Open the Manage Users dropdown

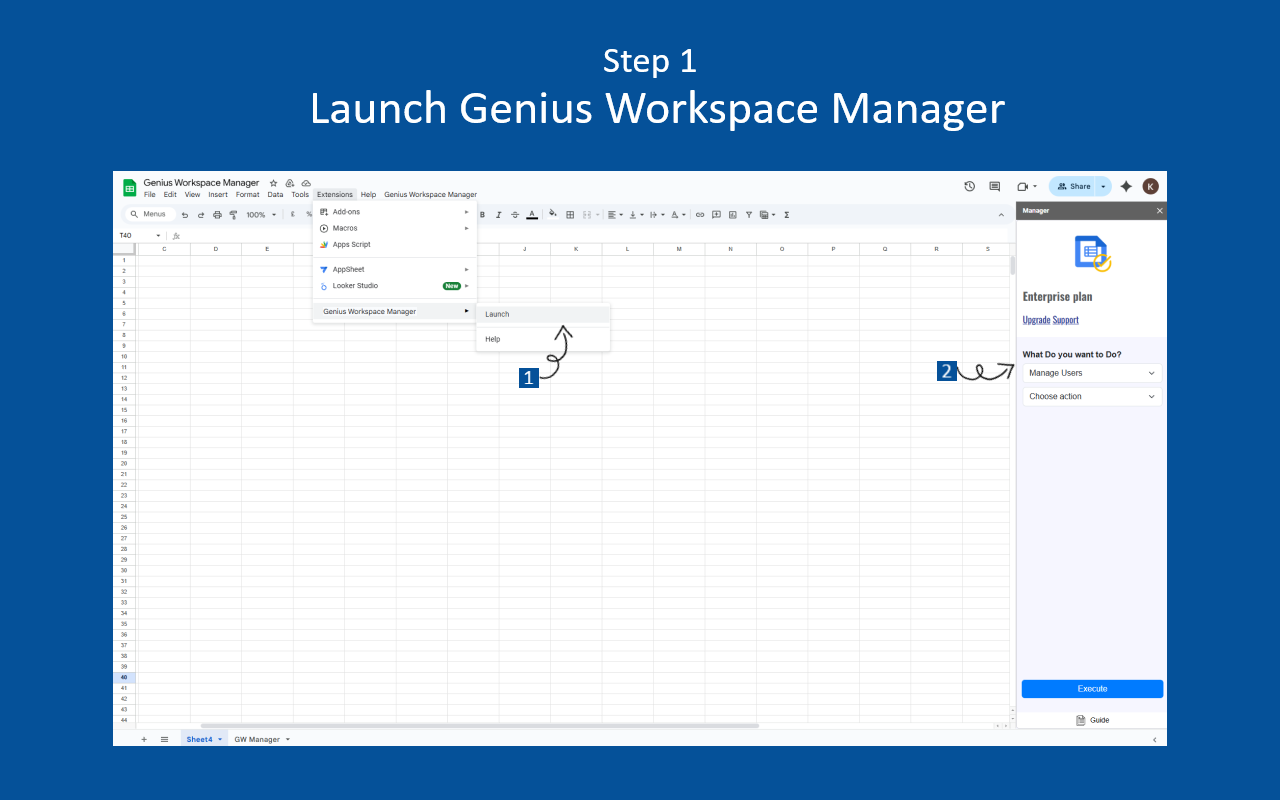1092,373
